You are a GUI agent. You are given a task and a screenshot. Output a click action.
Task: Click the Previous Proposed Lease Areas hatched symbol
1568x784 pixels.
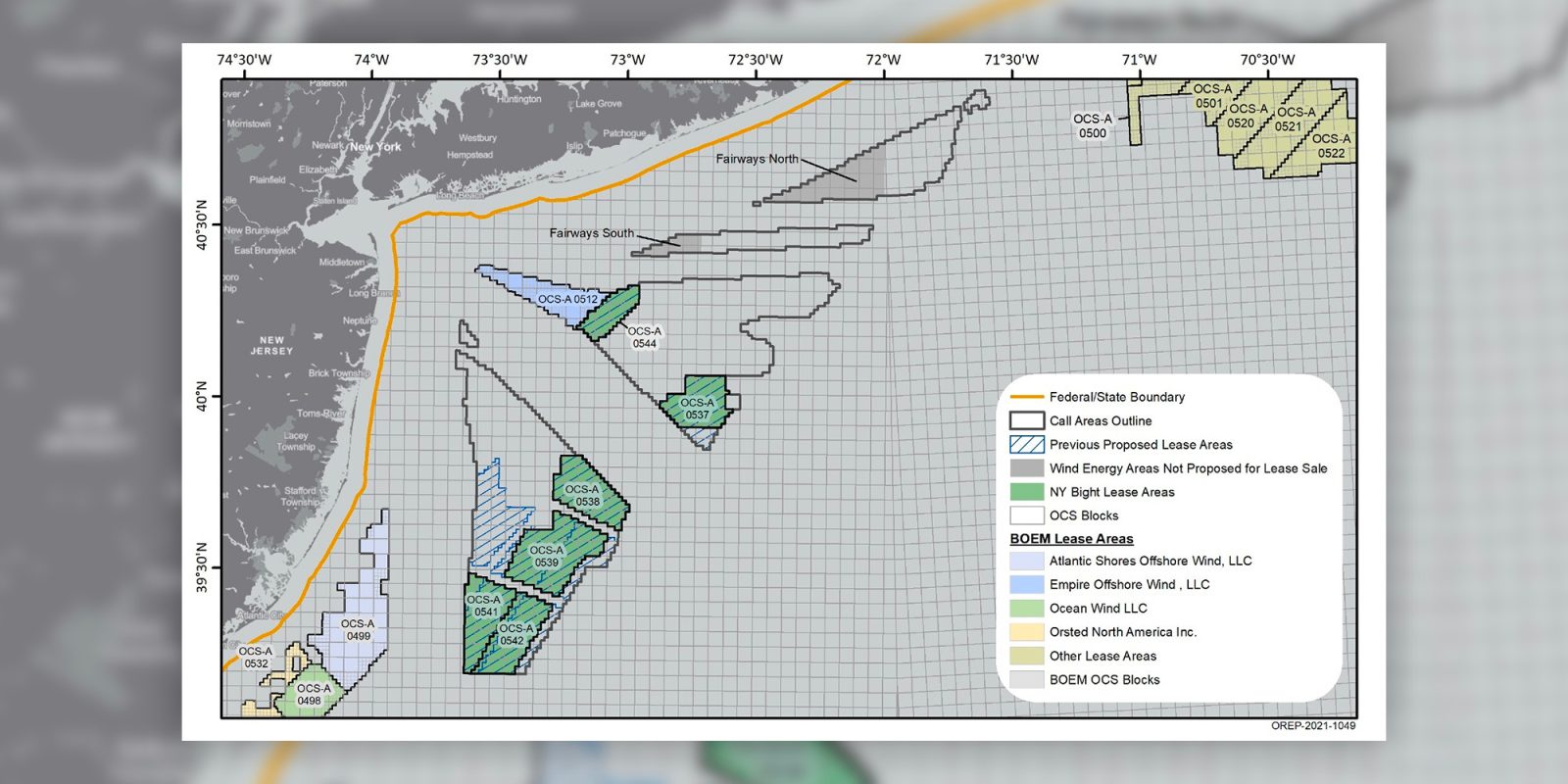point(1026,444)
